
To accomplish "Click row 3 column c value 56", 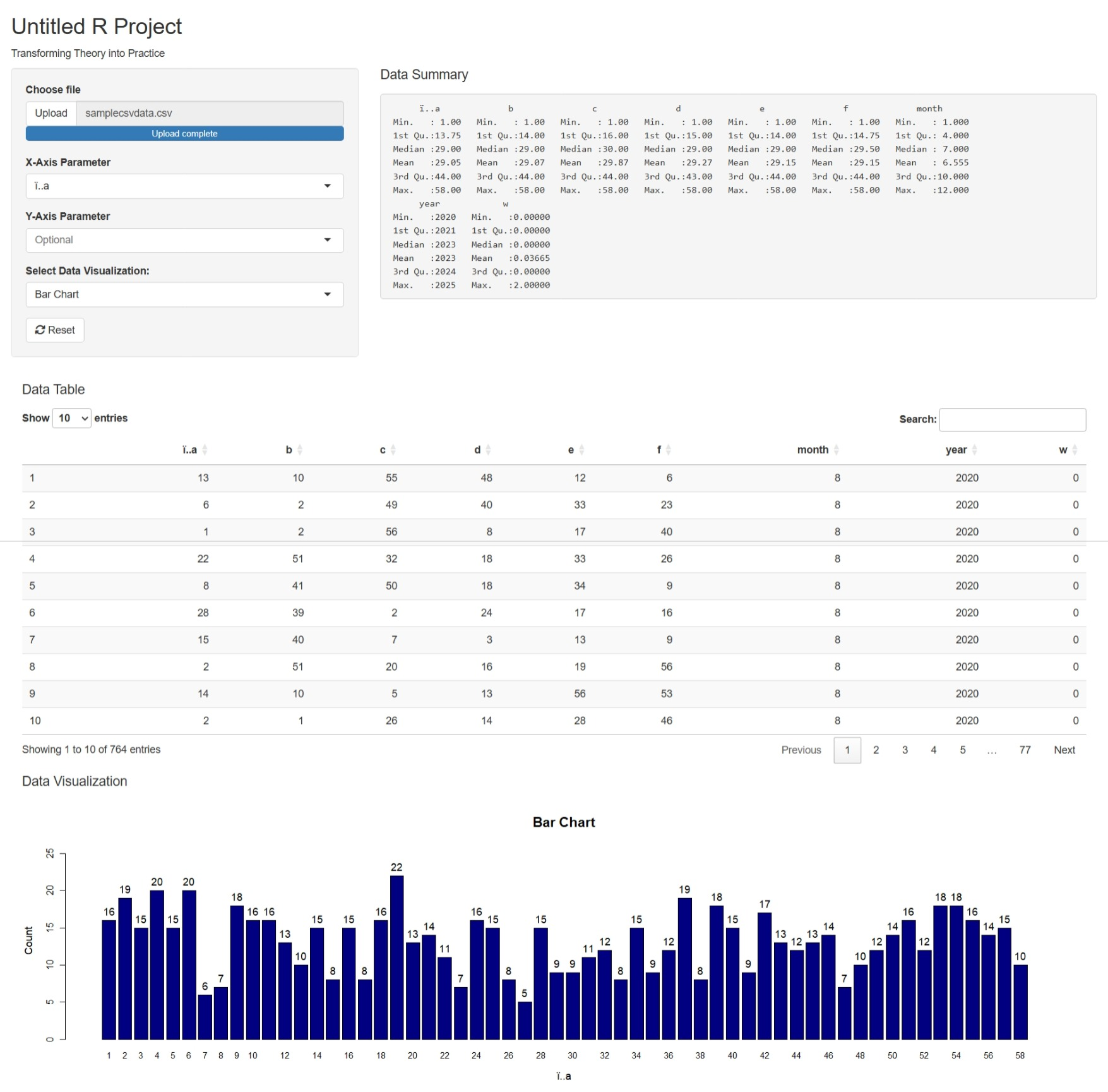I will (x=391, y=532).
